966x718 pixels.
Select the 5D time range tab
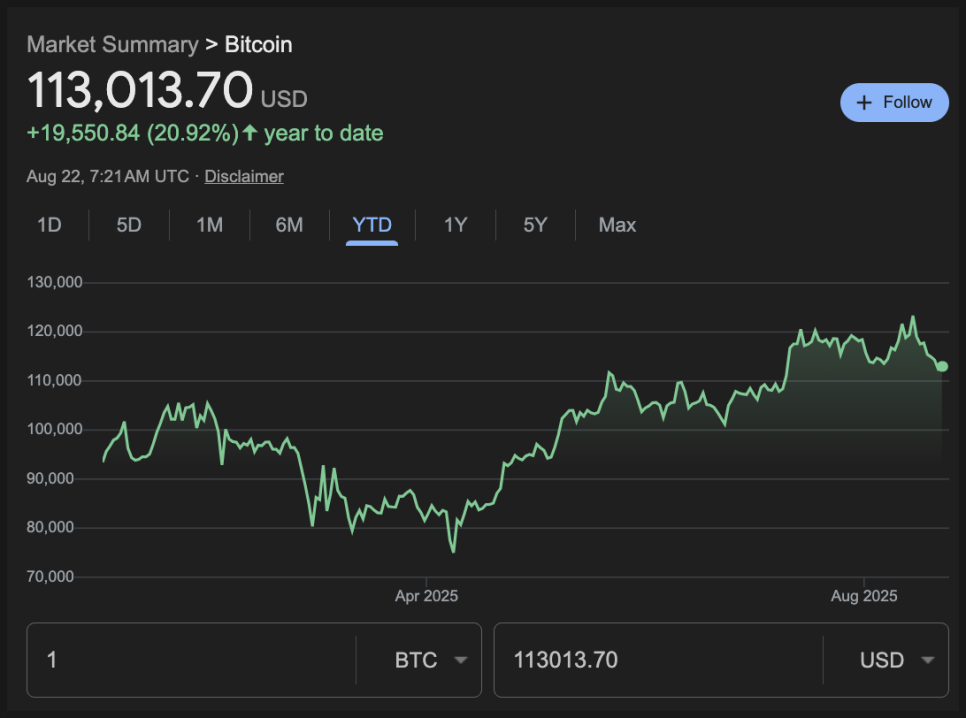point(129,225)
